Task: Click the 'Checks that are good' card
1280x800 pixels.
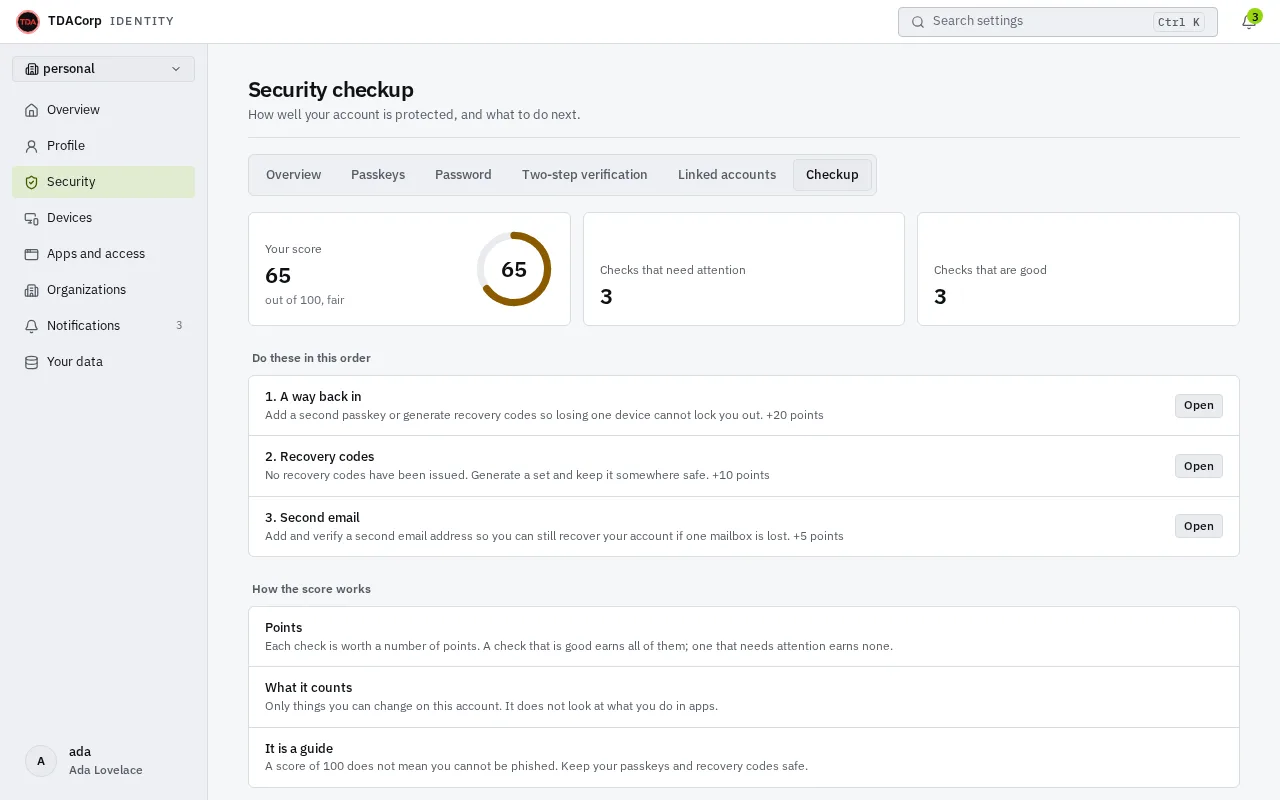Action: [1078, 269]
